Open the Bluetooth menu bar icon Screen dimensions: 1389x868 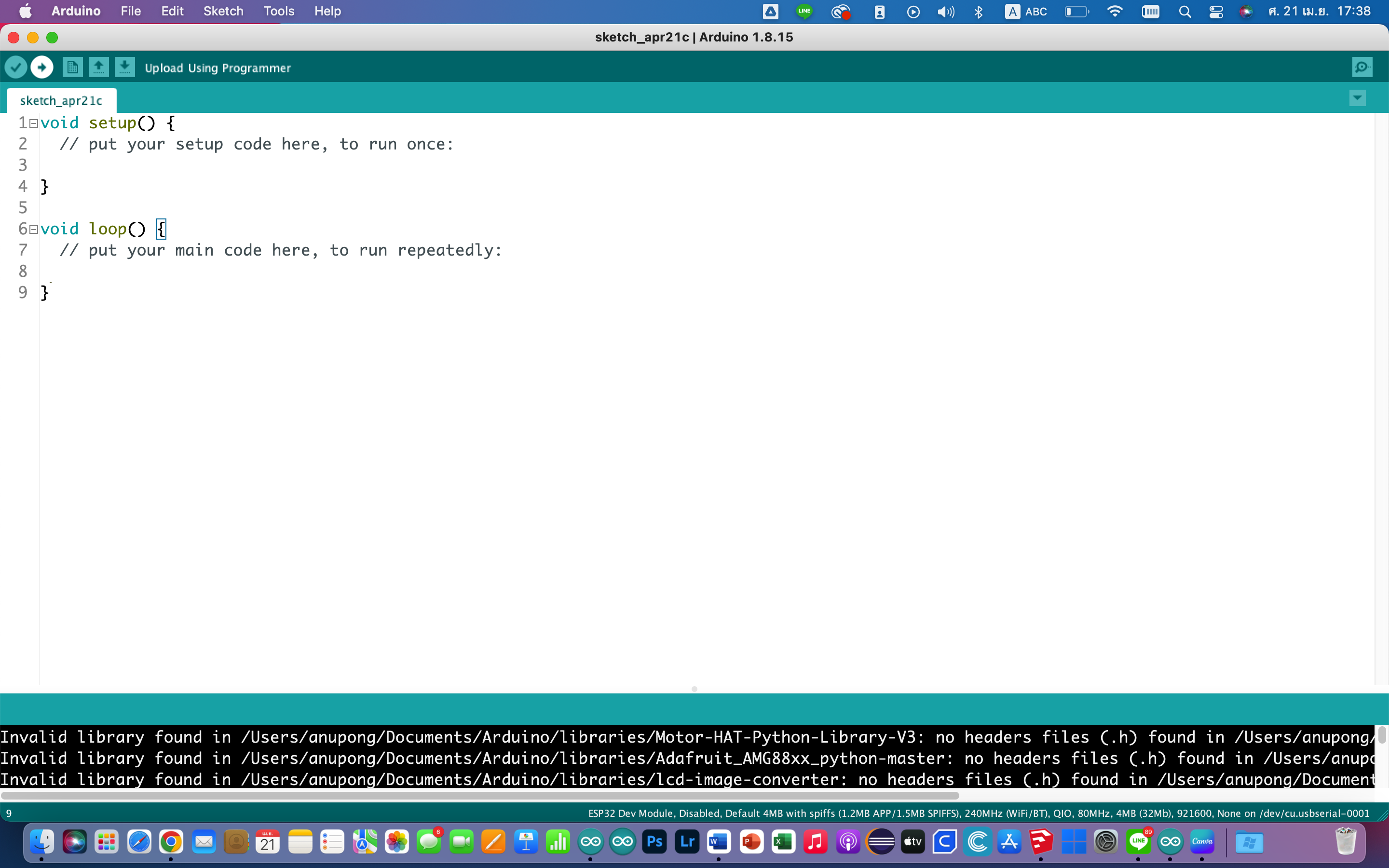pos(979,12)
